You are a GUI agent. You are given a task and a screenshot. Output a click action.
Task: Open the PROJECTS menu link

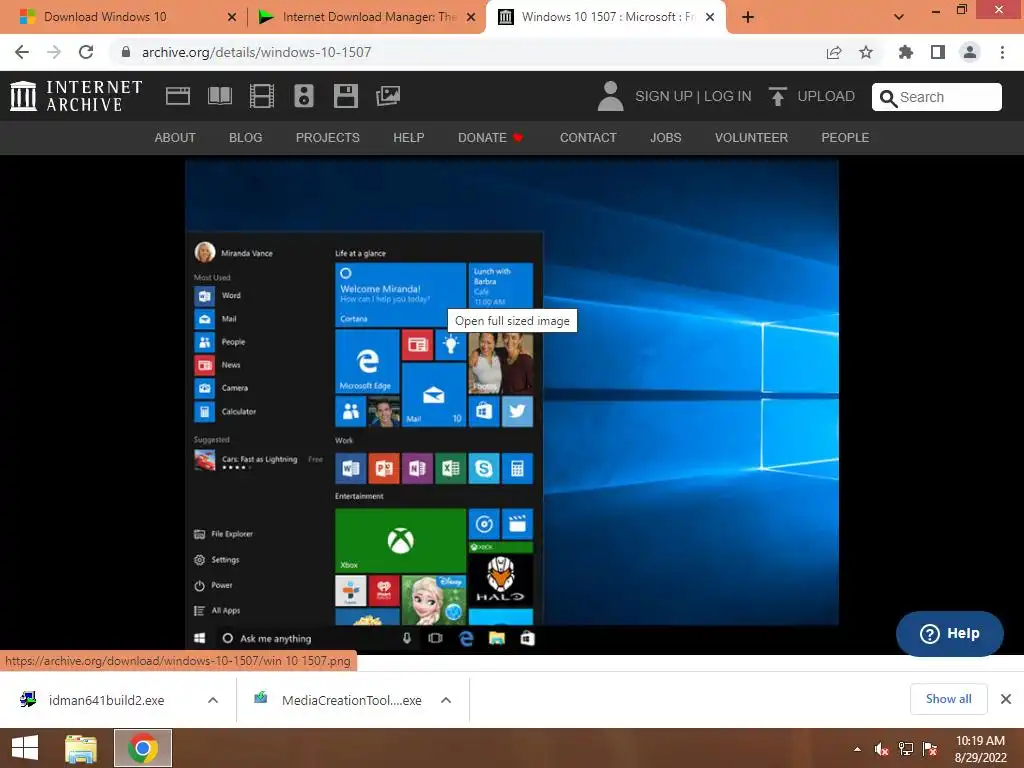pos(328,138)
